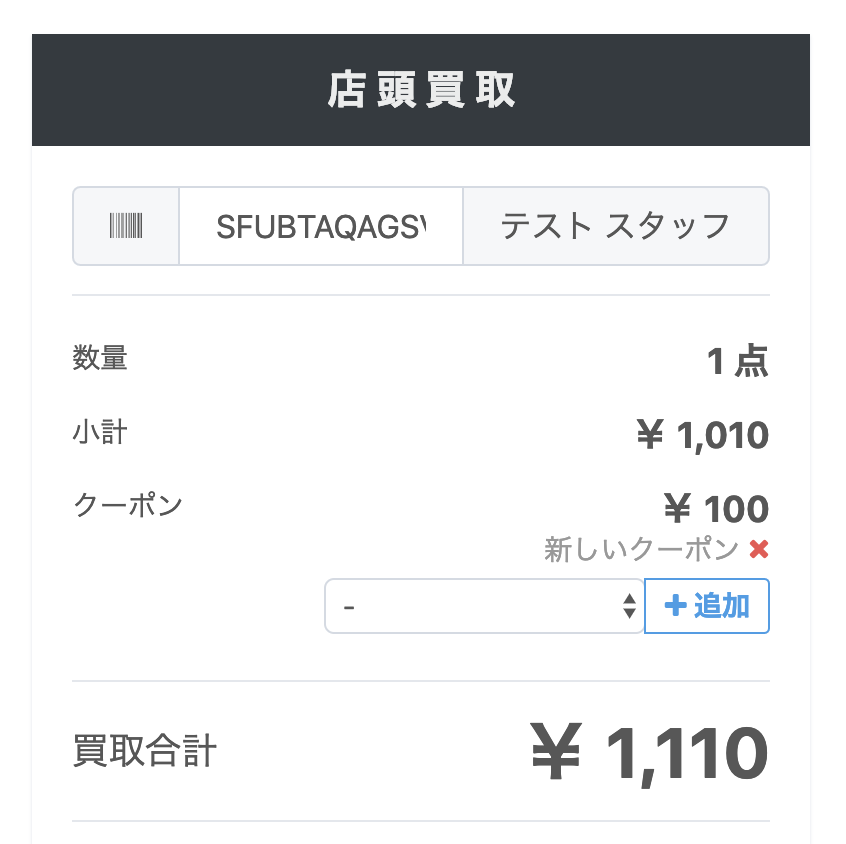This screenshot has height=844, width=846.
Task: Click the 買取合計 total label
Action: pyautogui.click(x=145, y=751)
